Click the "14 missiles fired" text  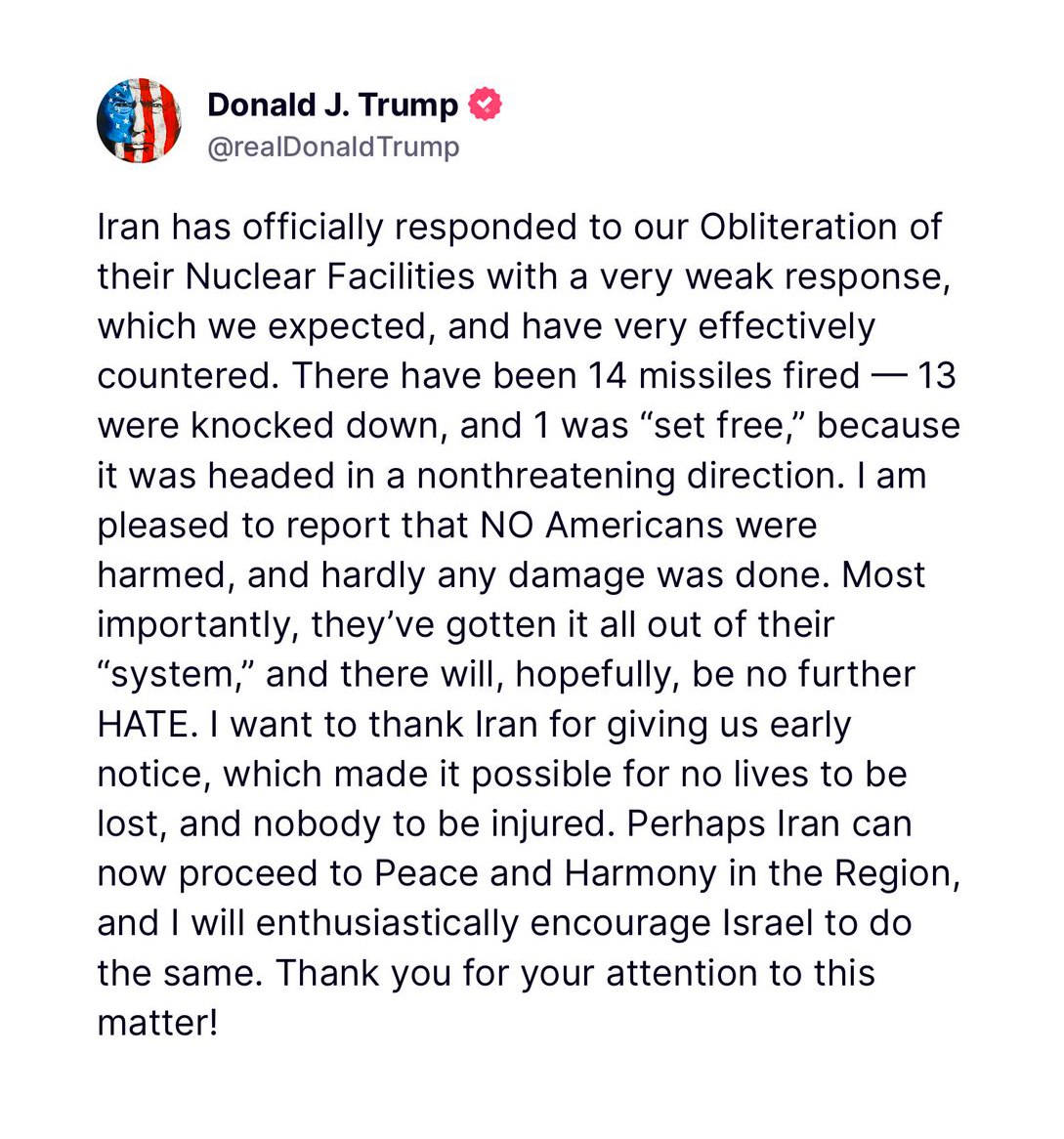tap(724, 376)
